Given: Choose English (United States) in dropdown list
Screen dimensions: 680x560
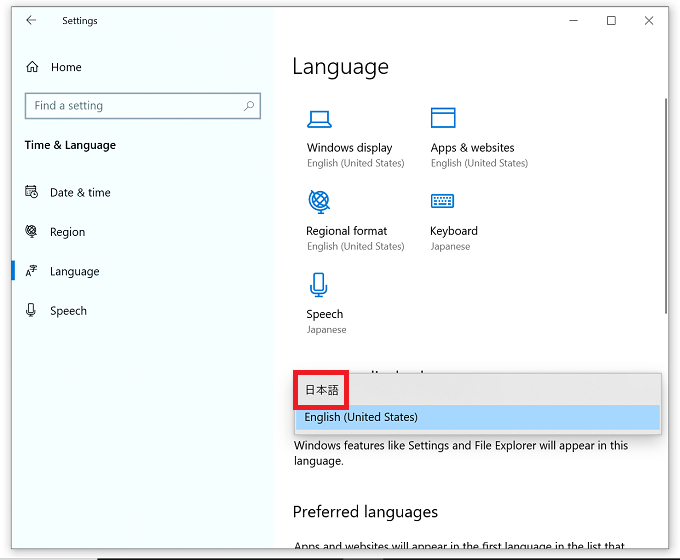Looking at the screenshot, I should 477,417.
